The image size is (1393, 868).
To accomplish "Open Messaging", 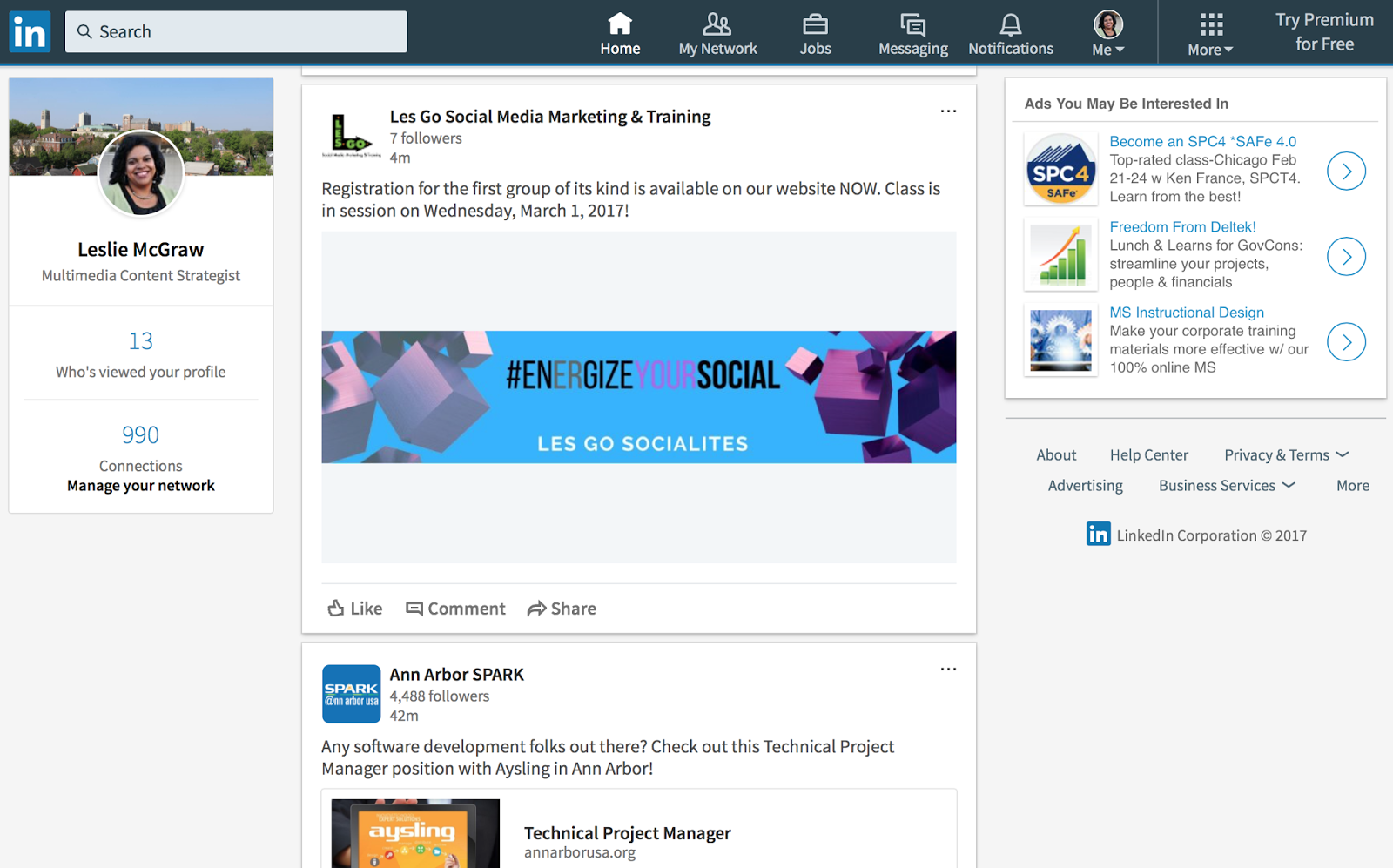I will click(x=912, y=32).
